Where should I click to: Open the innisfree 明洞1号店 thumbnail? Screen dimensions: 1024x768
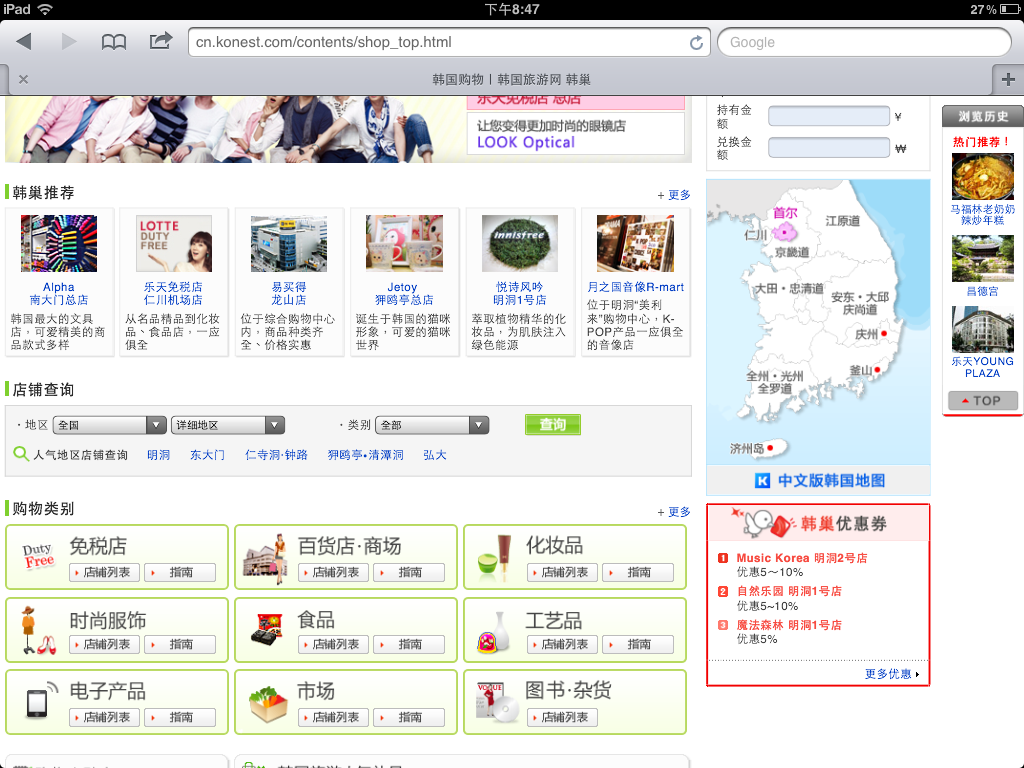click(520, 243)
